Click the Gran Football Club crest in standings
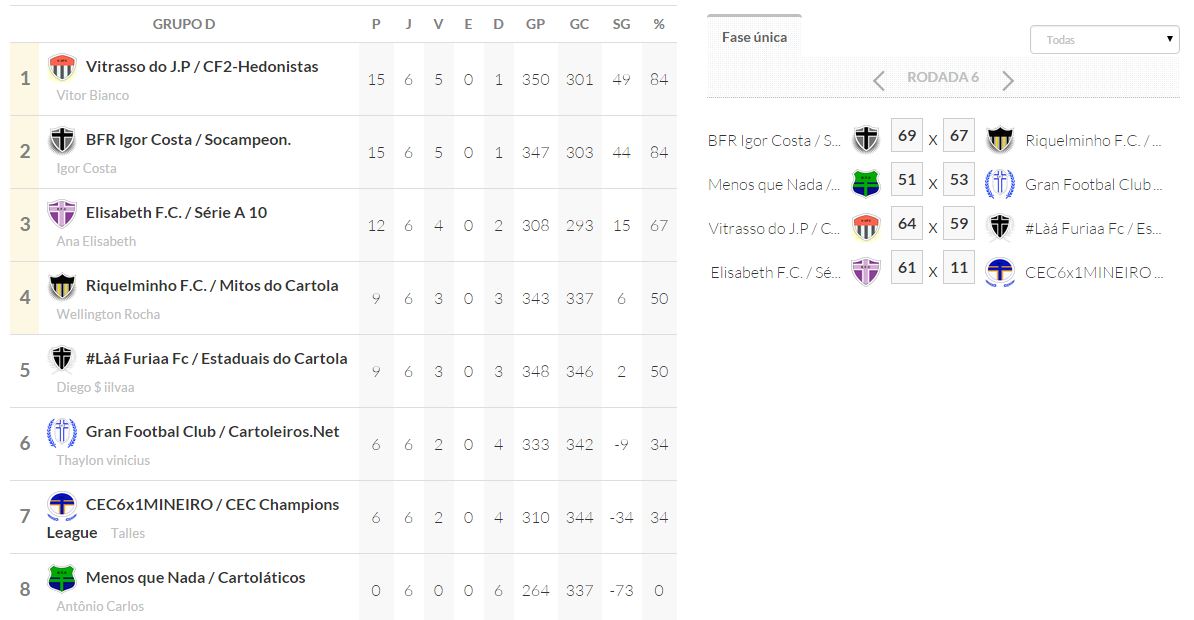The image size is (1194, 620). [62, 433]
